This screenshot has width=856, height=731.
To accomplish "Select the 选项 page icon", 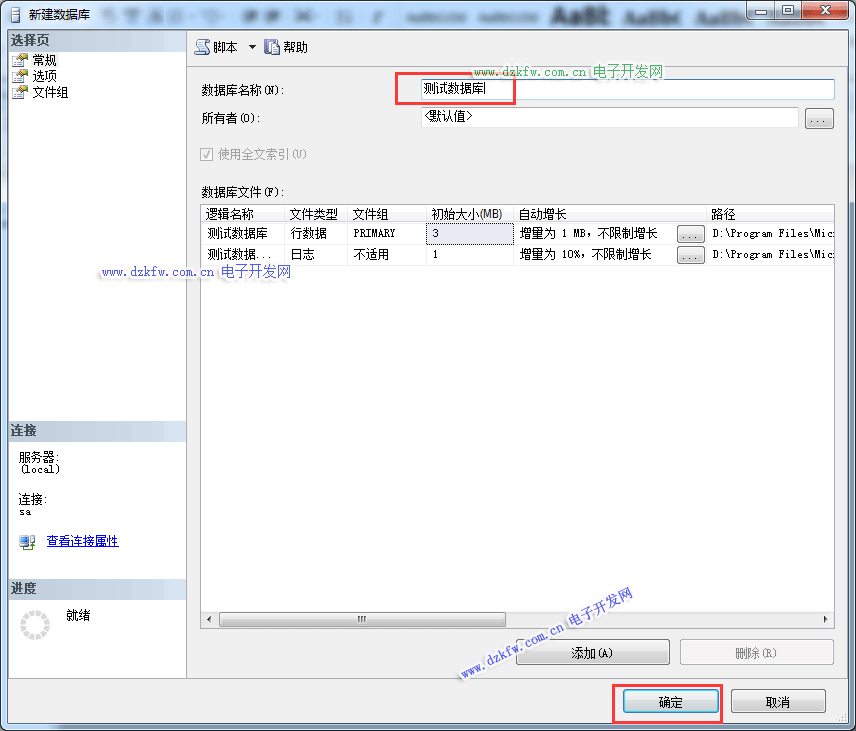I will (x=19, y=76).
